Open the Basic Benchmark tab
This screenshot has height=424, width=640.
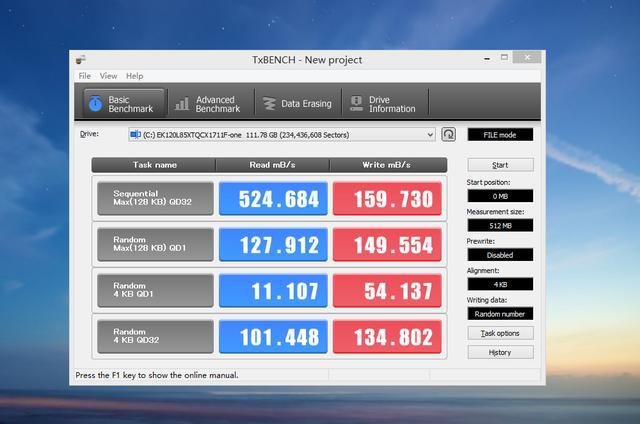tap(124, 104)
